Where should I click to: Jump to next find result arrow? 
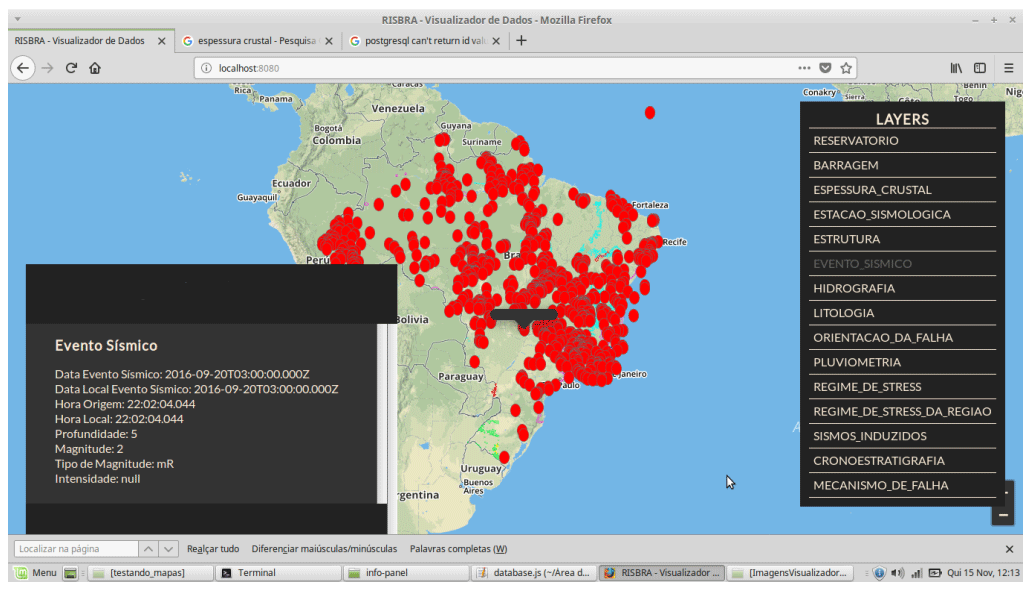click(168, 549)
